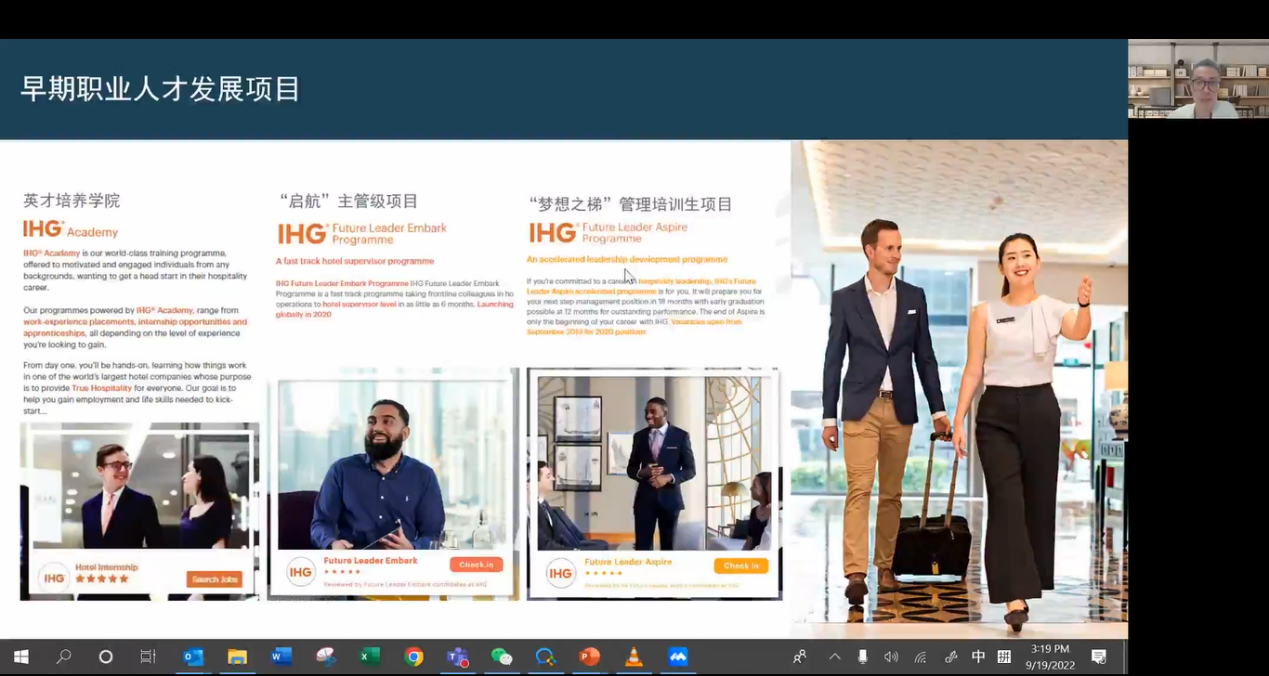This screenshot has height=676, width=1269.
Task: Click the heading “梦想之梯”管理培训生项目
Action: [x=630, y=204]
